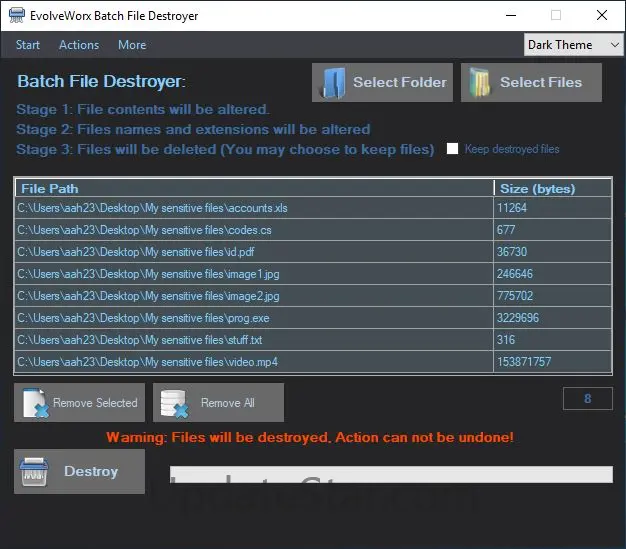
Task: Click the size cell 246646
Action: tap(553, 274)
